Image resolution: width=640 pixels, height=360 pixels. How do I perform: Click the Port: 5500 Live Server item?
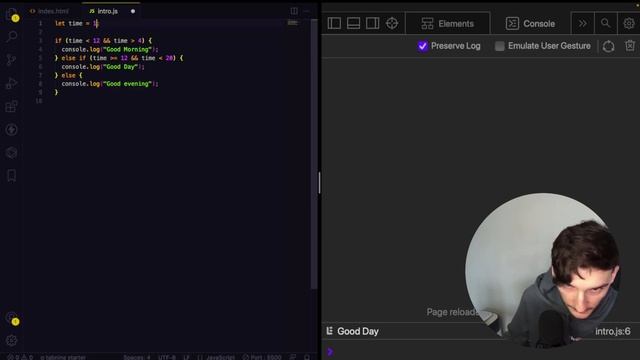coord(262,357)
